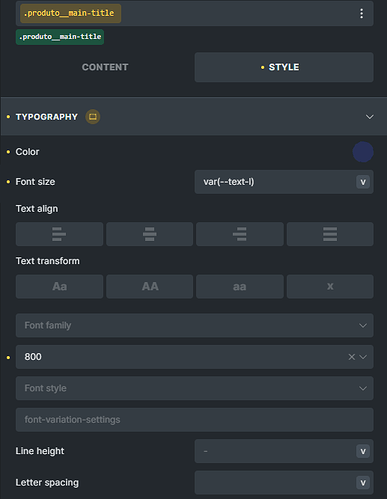Open variable picker for Font size
This screenshot has width=387, height=499.
363,182
